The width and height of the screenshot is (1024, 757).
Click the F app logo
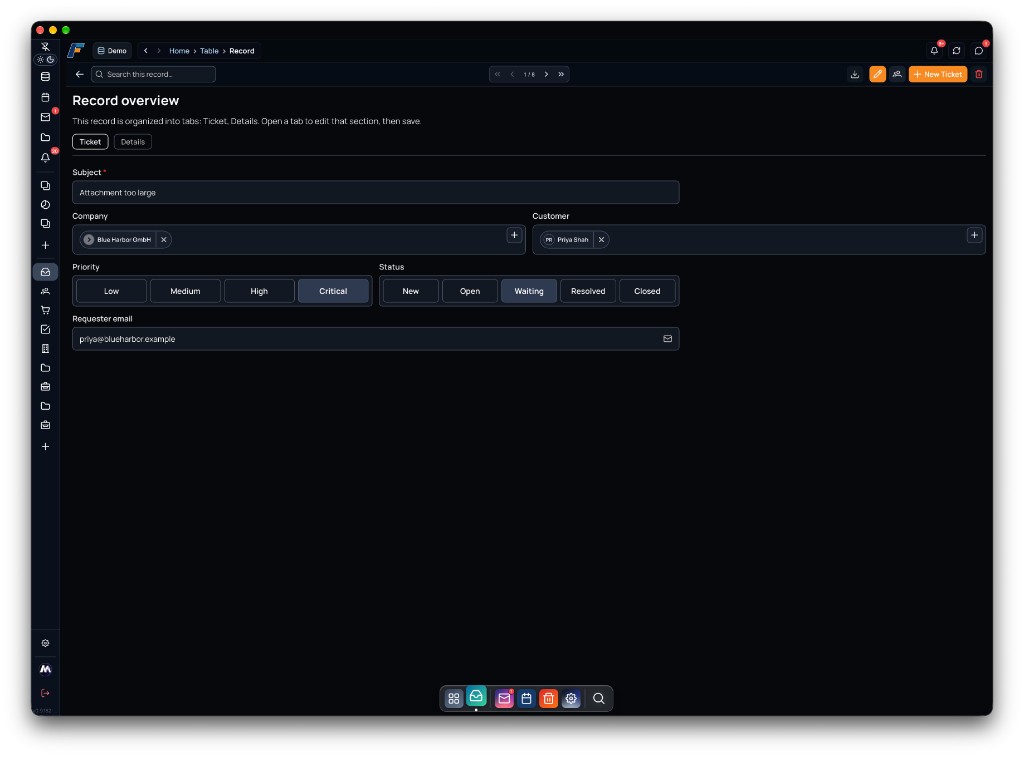coord(76,50)
